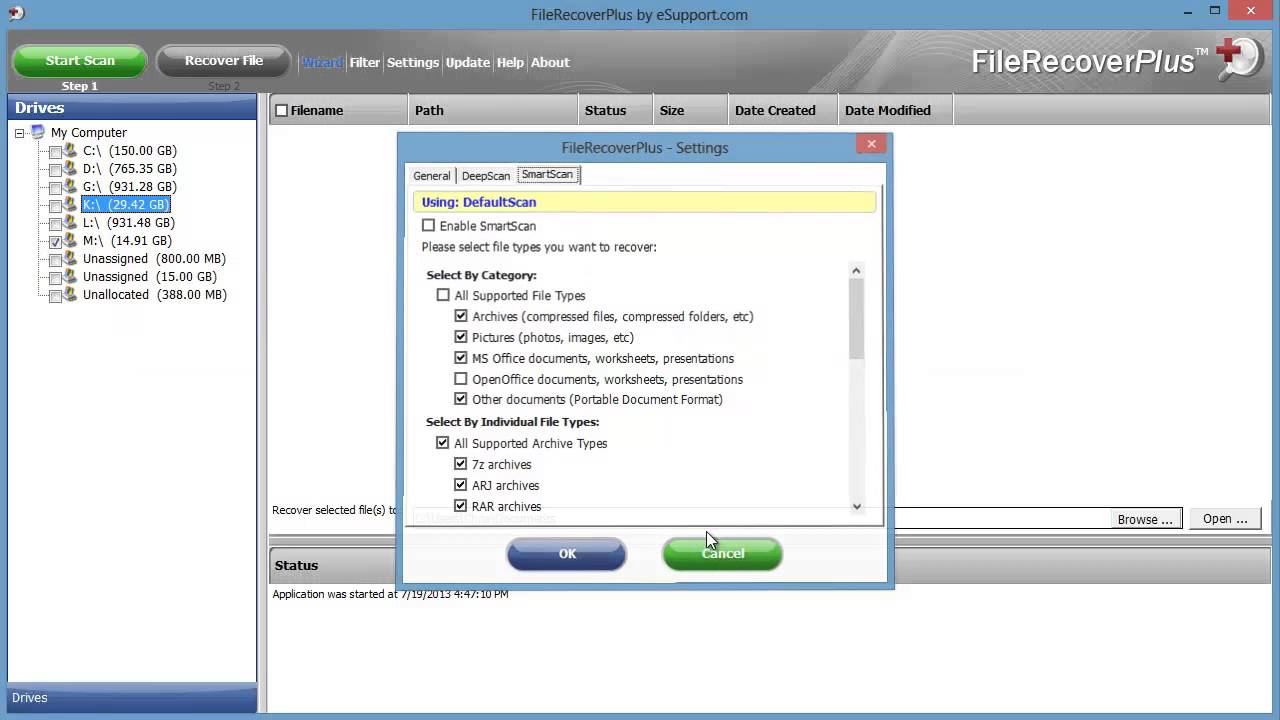Switch to the General settings tab
The width and height of the screenshot is (1280, 720).
tap(432, 176)
